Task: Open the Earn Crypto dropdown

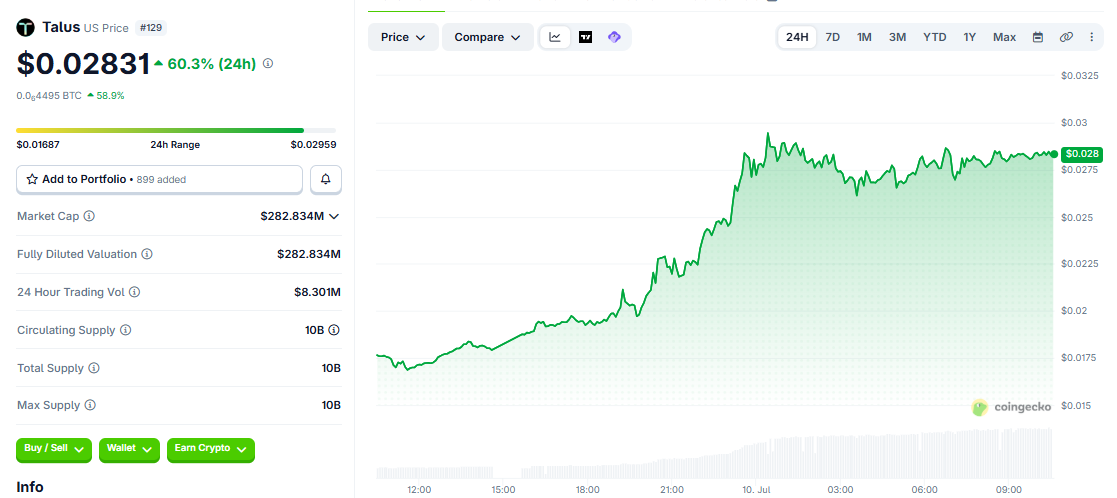Action: pos(210,450)
